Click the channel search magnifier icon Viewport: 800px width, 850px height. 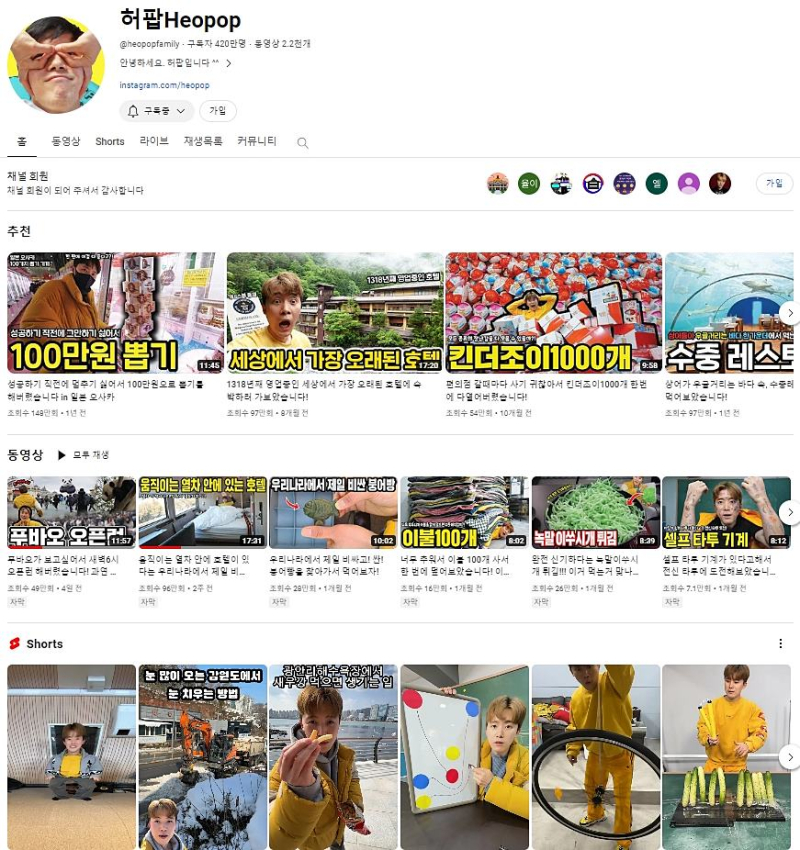[x=302, y=143]
